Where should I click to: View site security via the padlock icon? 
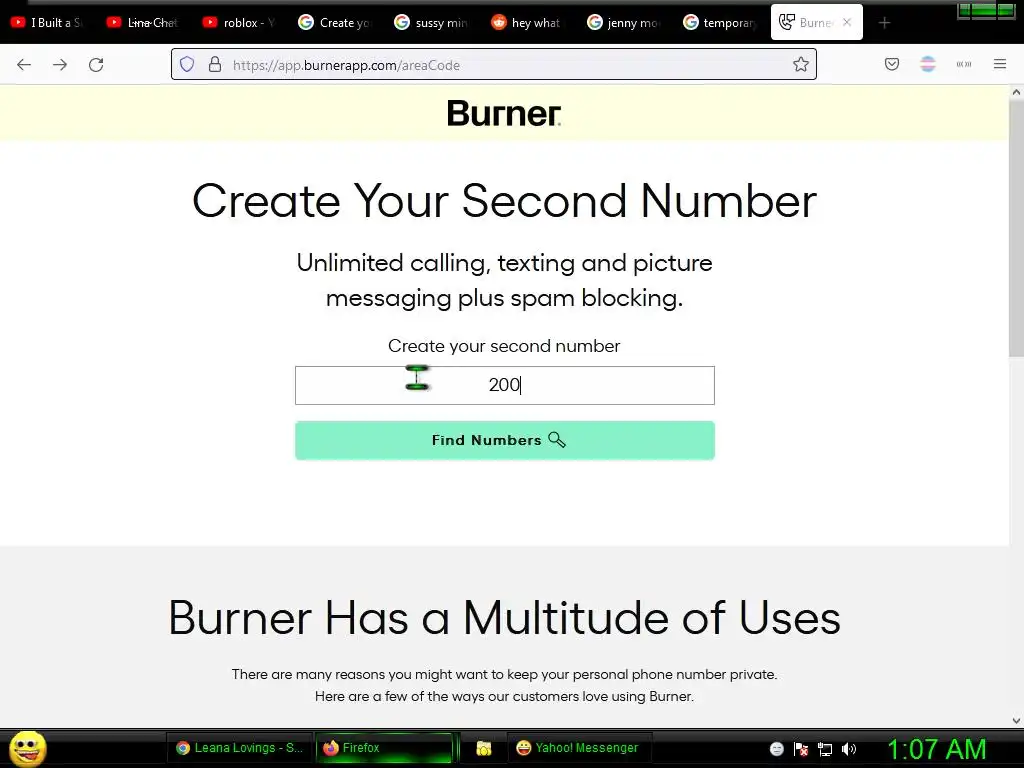[x=215, y=65]
